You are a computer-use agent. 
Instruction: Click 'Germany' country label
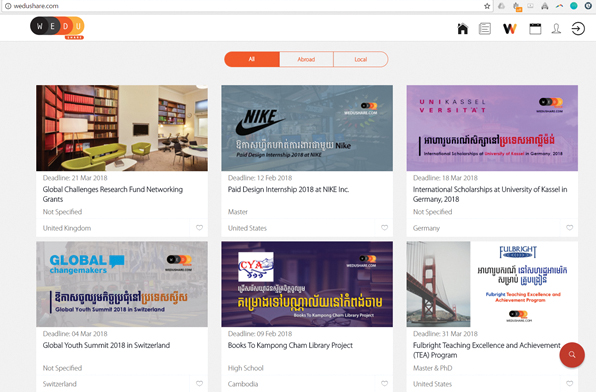click(x=426, y=228)
